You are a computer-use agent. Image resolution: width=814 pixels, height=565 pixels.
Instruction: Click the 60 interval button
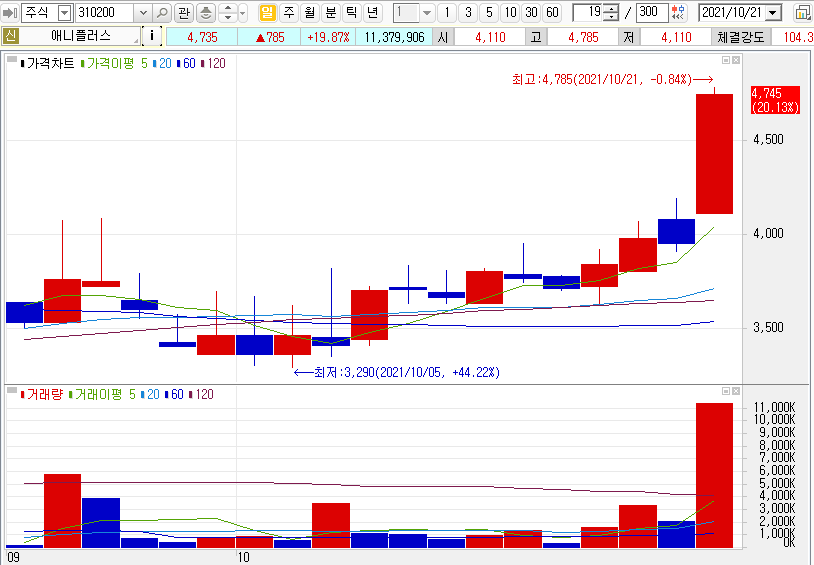pos(552,12)
